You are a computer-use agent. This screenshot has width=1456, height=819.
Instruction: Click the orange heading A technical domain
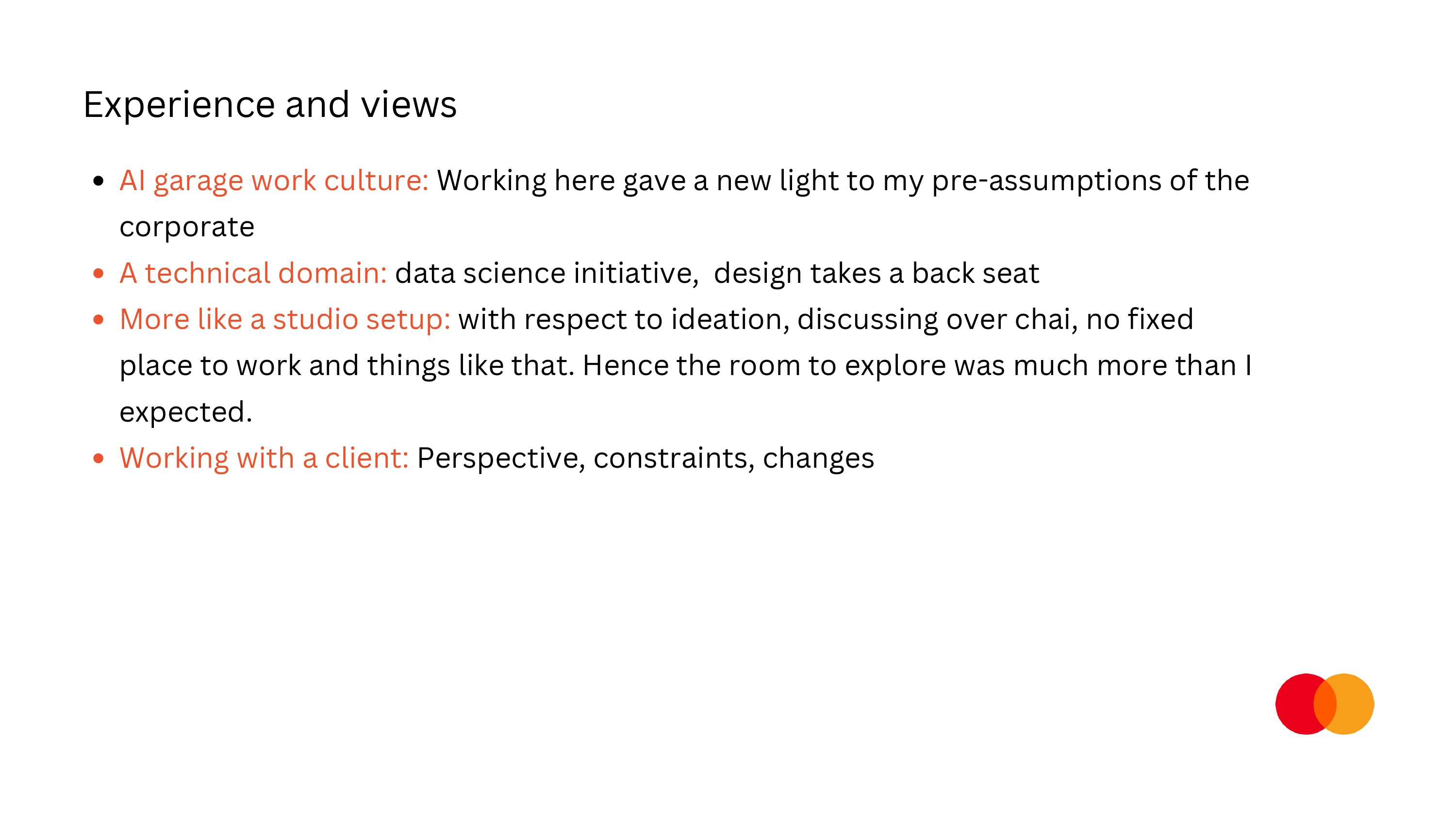253,273
